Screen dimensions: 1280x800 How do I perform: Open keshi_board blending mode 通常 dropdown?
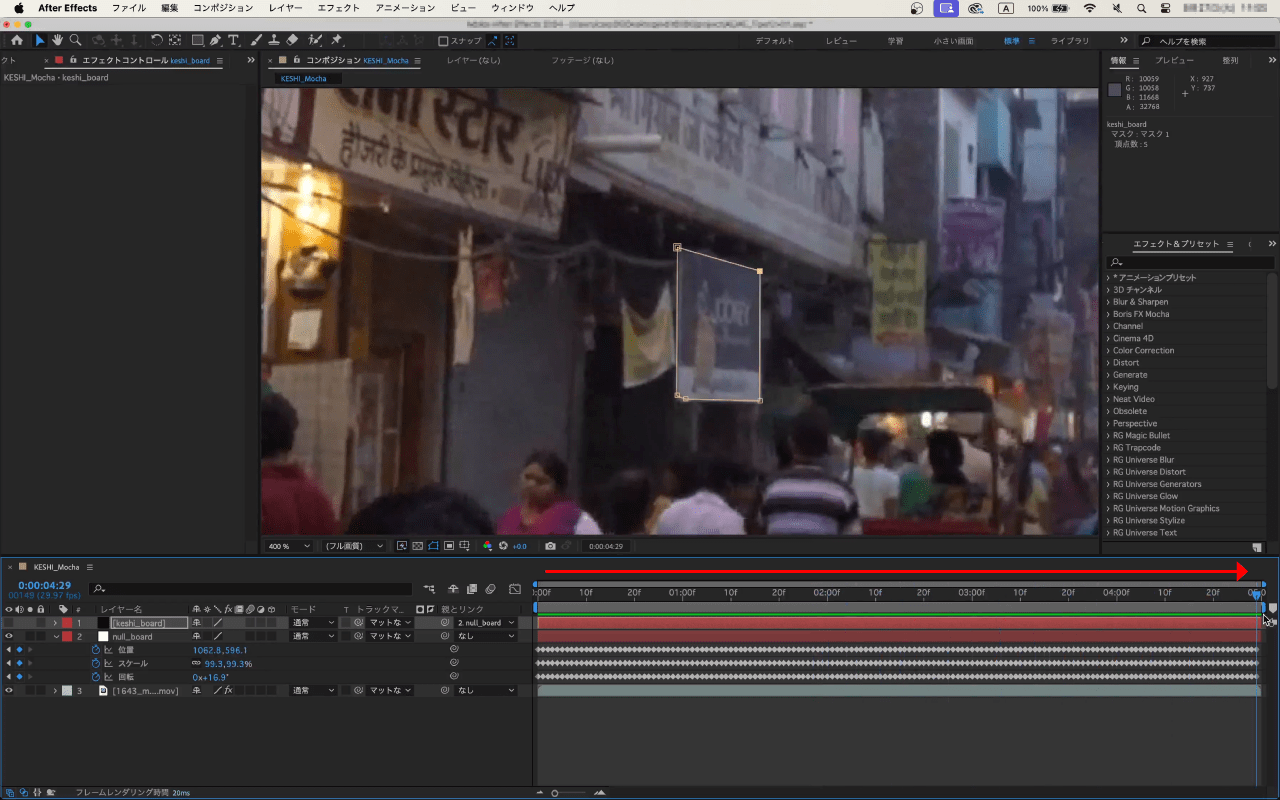click(313, 623)
